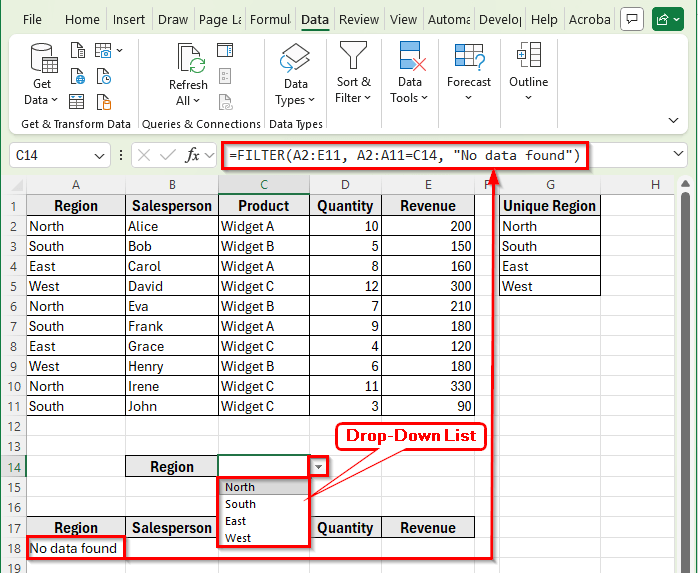Open the Get Data menu button
The image size is (698, 573).
pos(42,74)
